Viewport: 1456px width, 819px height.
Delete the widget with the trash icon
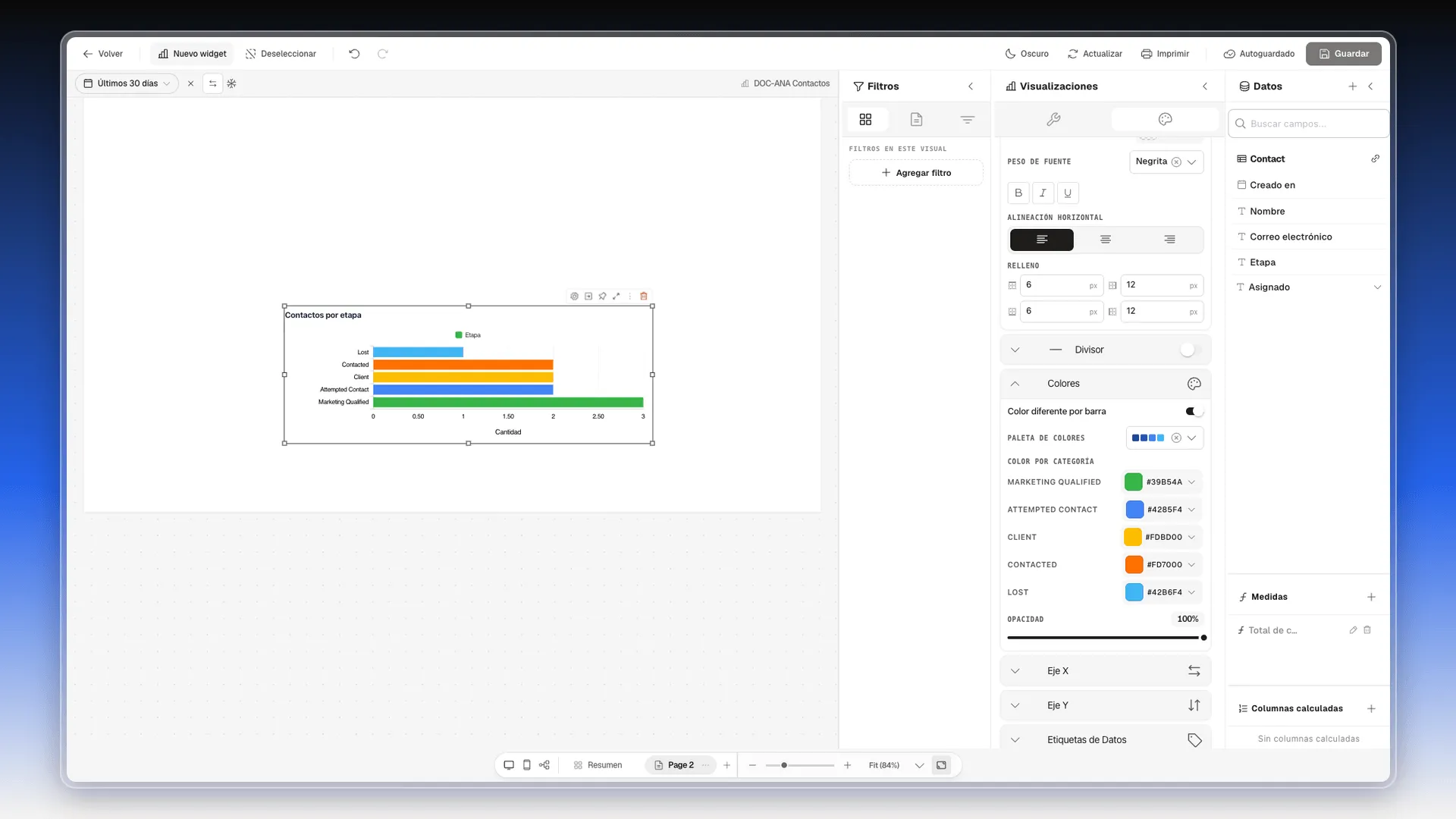(644, 297)
